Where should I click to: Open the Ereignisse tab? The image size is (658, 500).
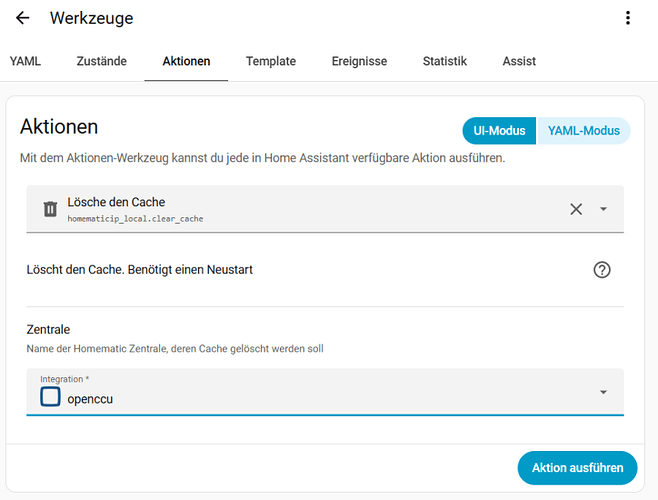tap(359, 61)
